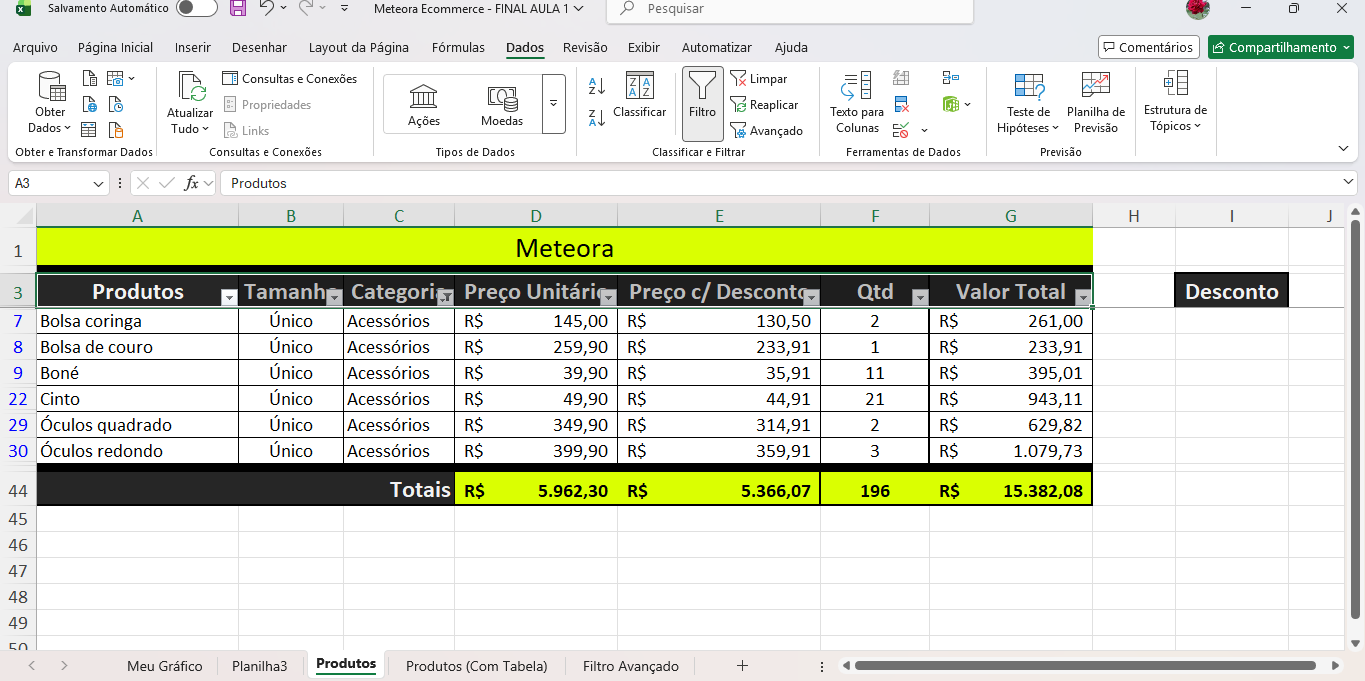The image size is (1365, 681).
Task: Click Limpar to clear filters
Action: 759,79
